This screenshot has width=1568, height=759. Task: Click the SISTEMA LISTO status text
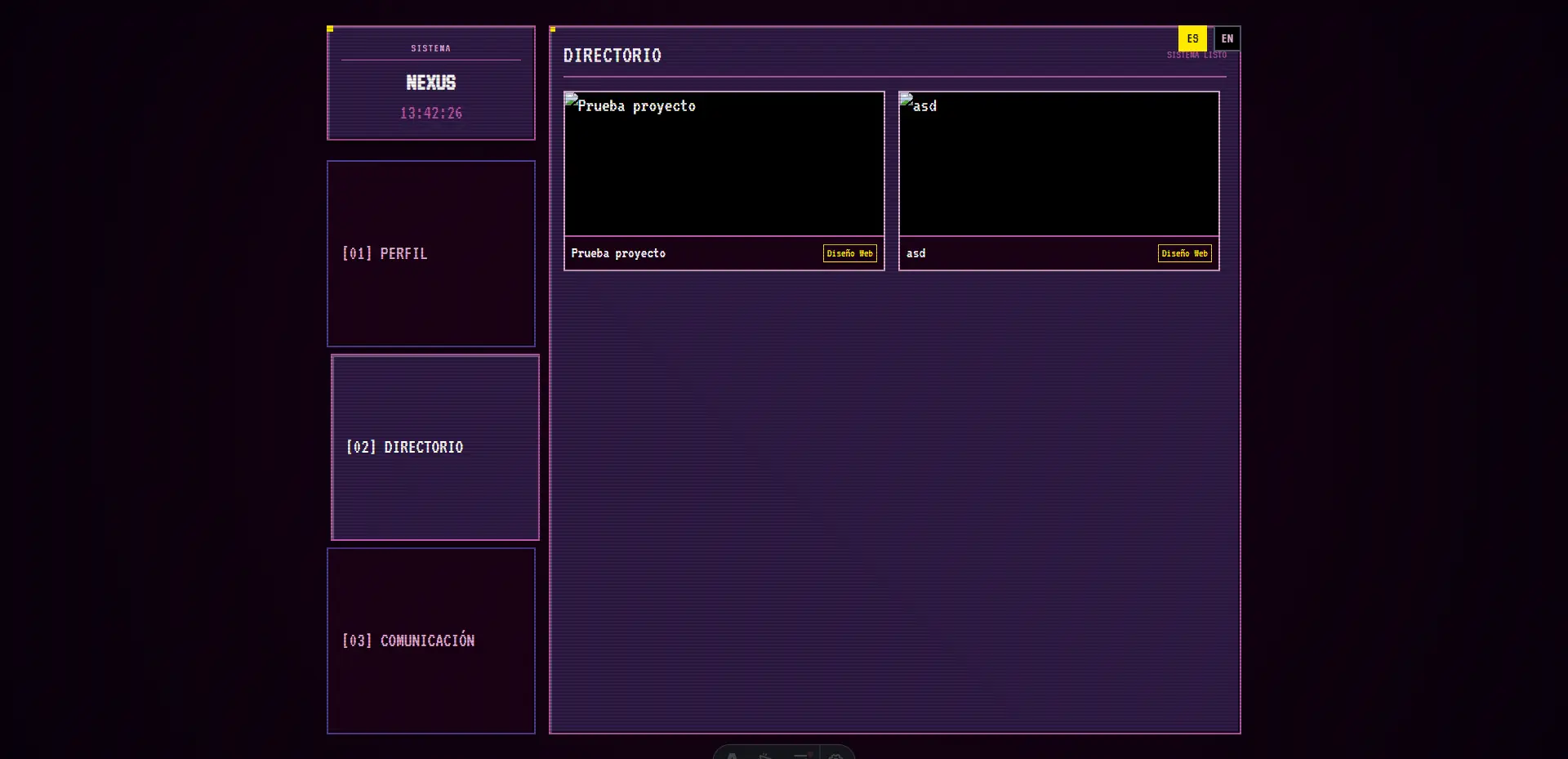(1196, 55)
